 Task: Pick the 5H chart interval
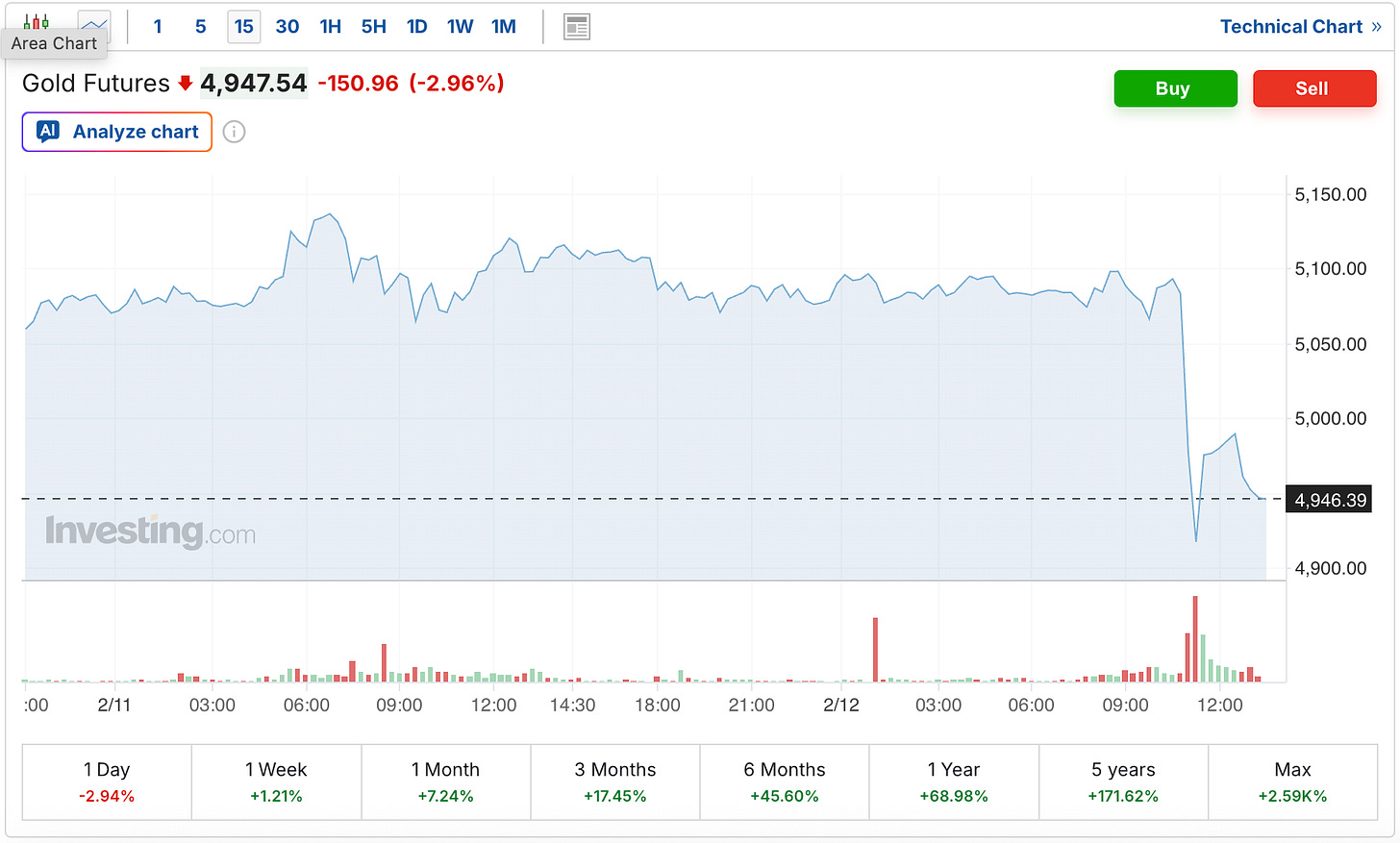(373, 27)
